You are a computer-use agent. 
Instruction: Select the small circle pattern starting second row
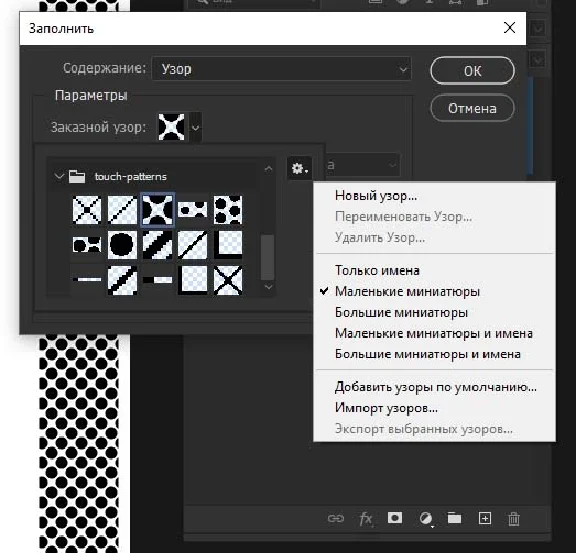click(x=87, y=245)
